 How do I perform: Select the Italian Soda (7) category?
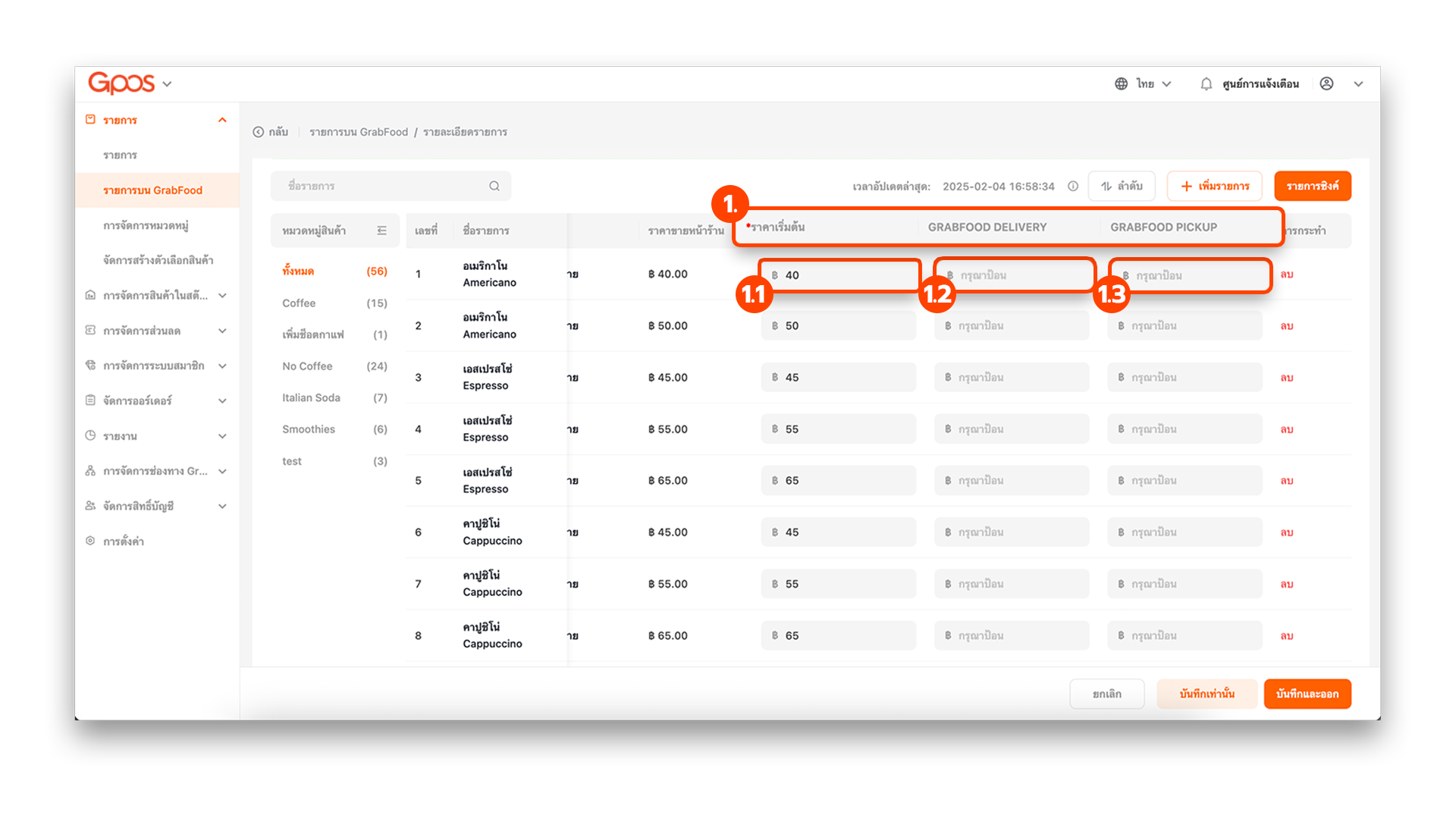[x=334, y=398]
